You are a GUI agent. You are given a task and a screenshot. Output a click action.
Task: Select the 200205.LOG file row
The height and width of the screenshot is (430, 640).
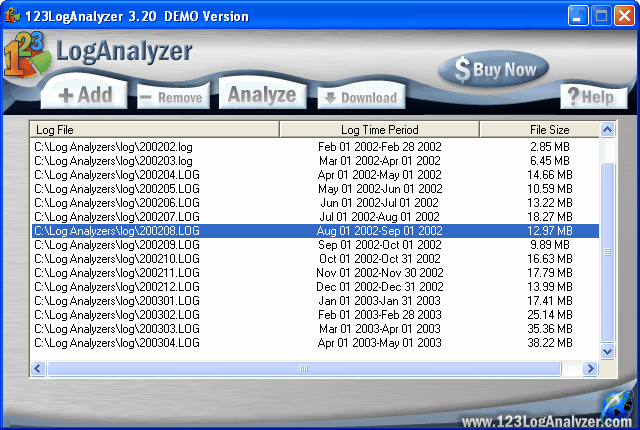tap(315, 189)
